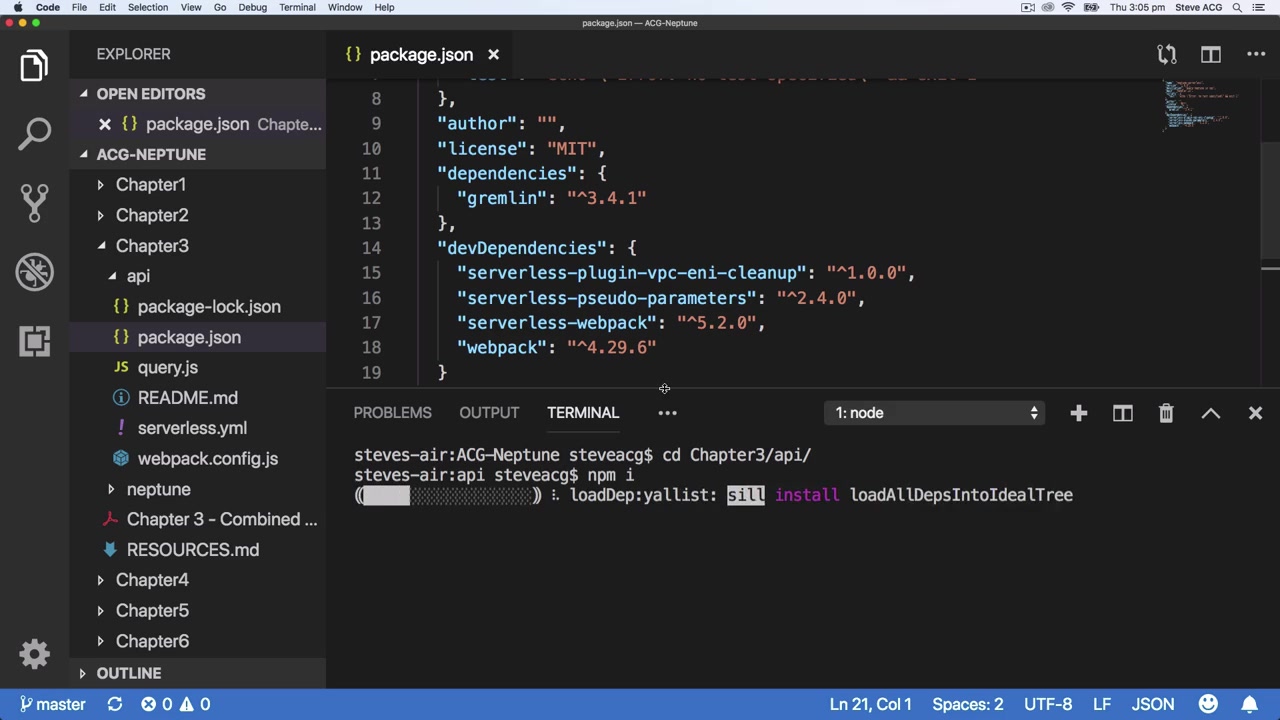Expand the Chapter4 folder
This screenshot has width=1280, height=720.
pos(151,580)
